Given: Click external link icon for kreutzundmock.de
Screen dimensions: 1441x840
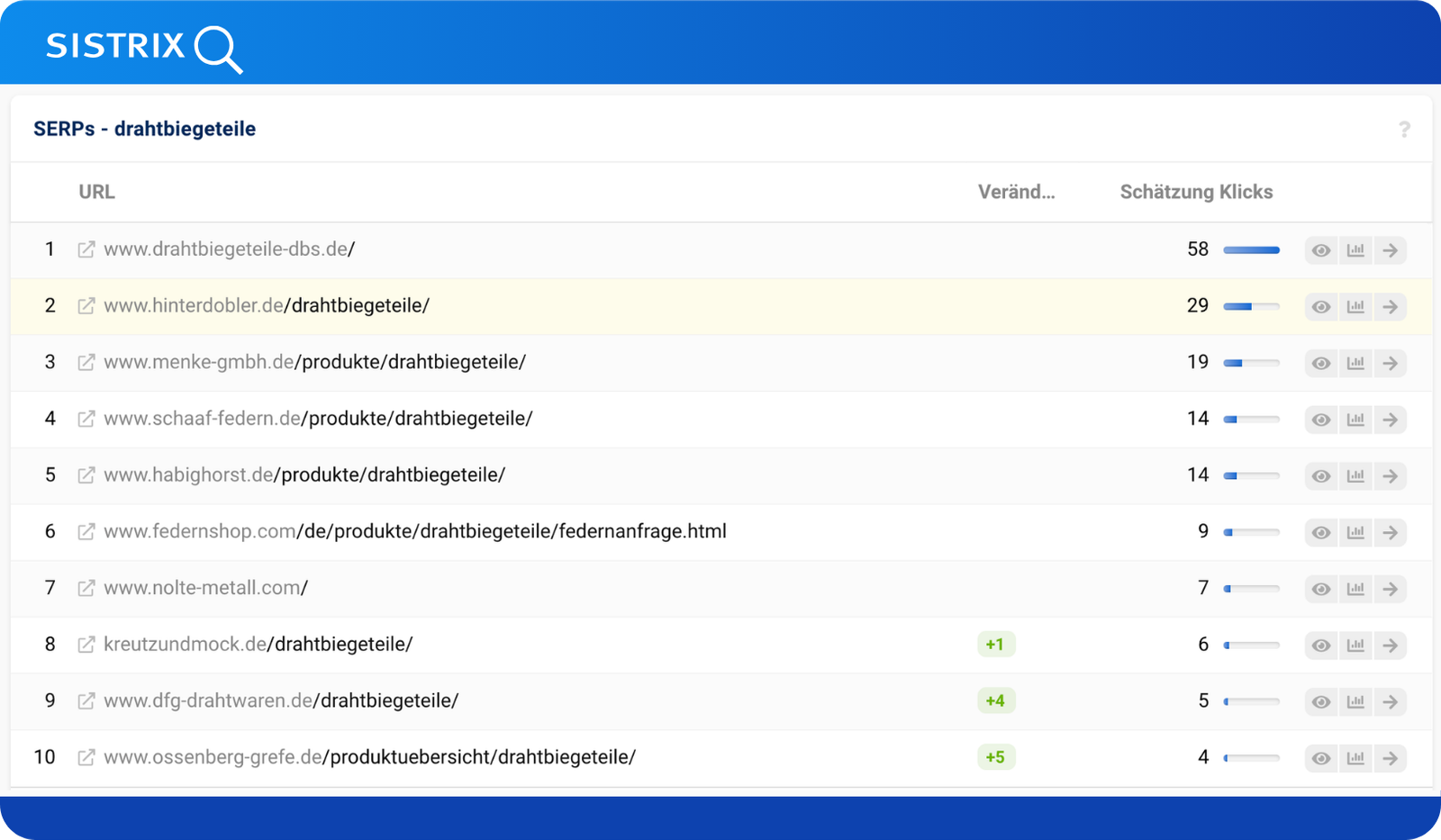Looking at the screenshot, I should tap(86, 645).
